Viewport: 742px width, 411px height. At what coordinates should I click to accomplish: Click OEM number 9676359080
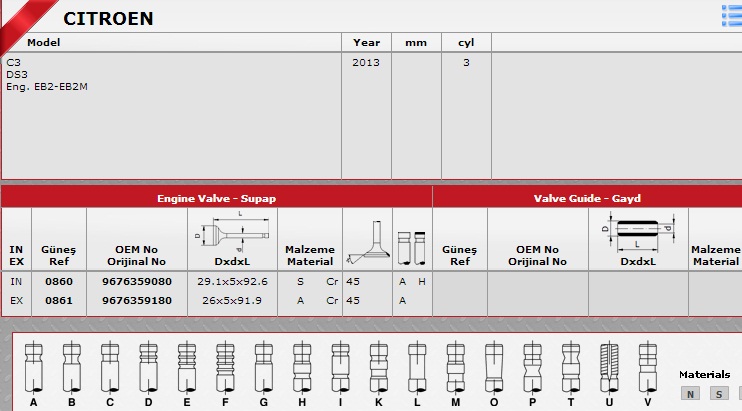click(137, 282)
